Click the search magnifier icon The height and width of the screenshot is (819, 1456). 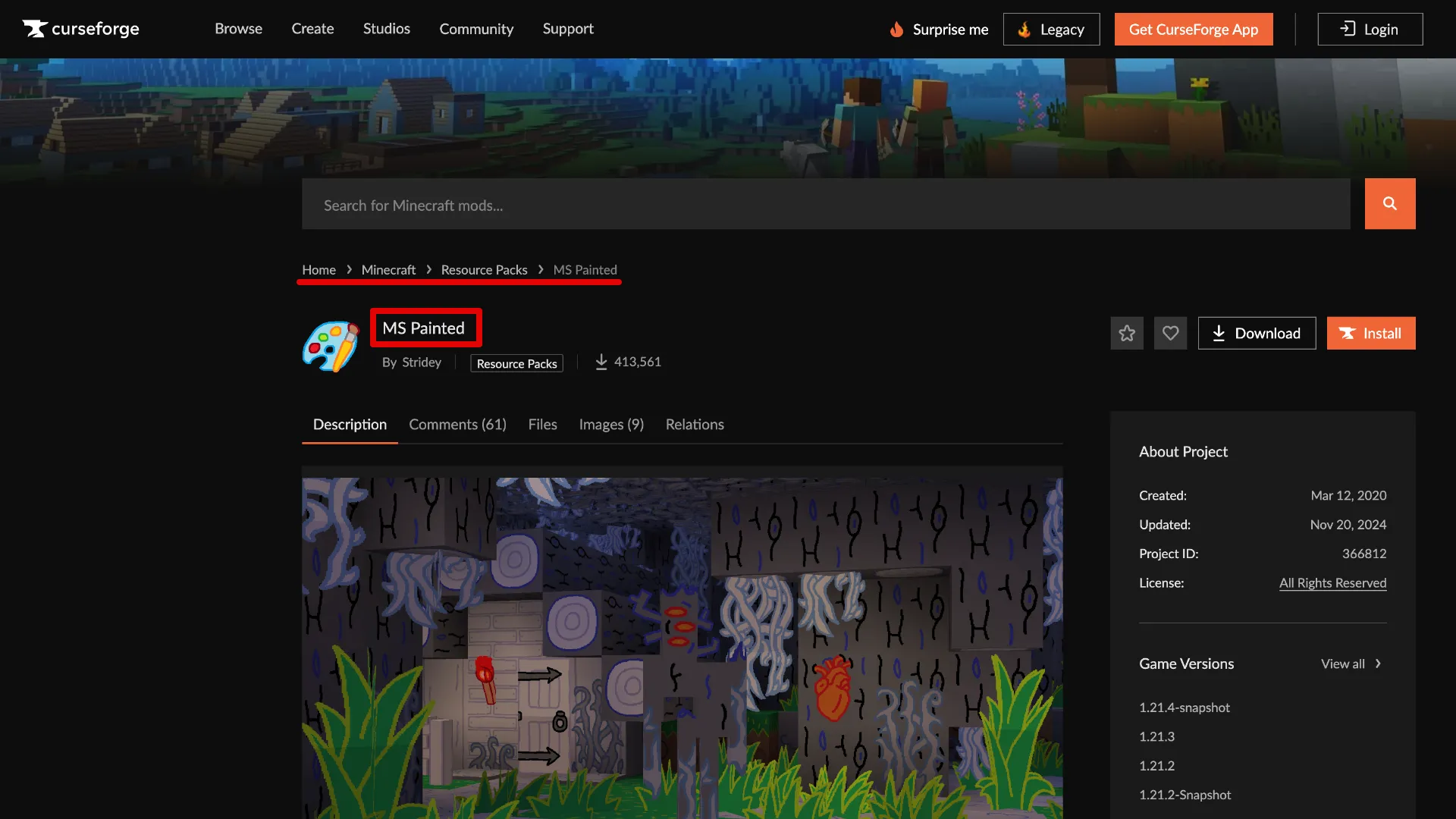tap(1390, 203)
